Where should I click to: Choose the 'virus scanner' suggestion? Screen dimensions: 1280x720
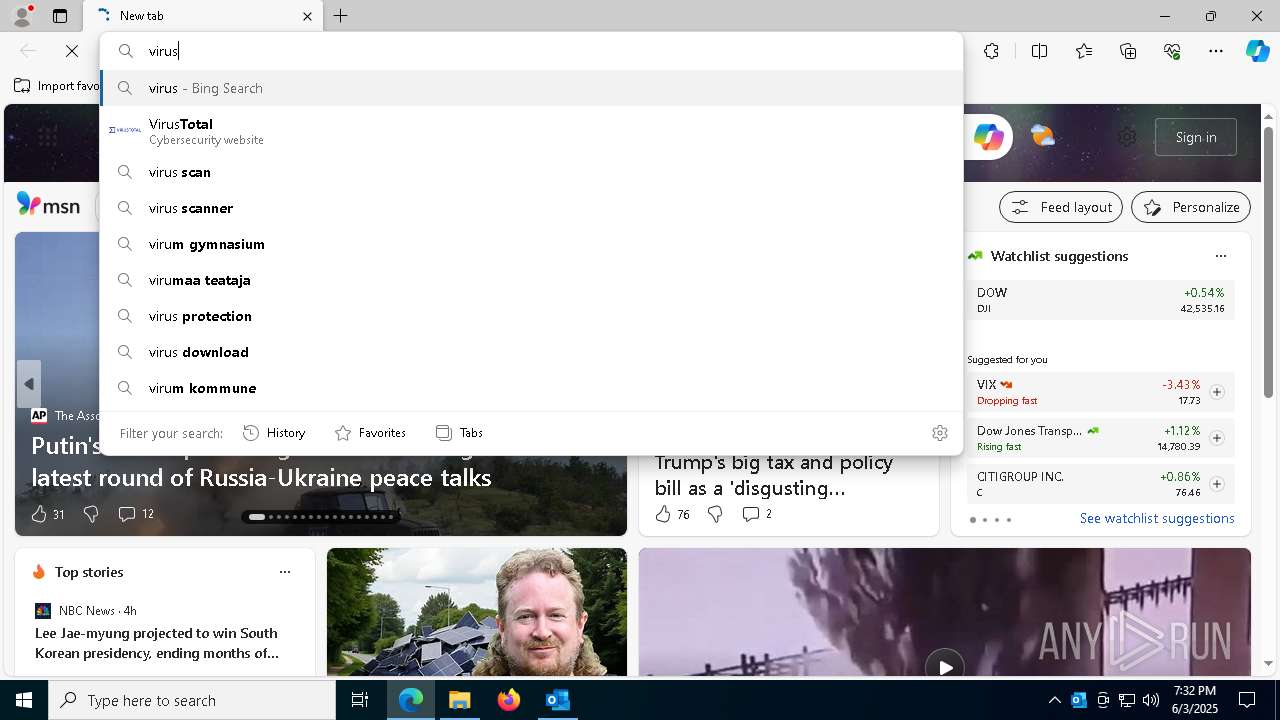[x=531, y=208]
